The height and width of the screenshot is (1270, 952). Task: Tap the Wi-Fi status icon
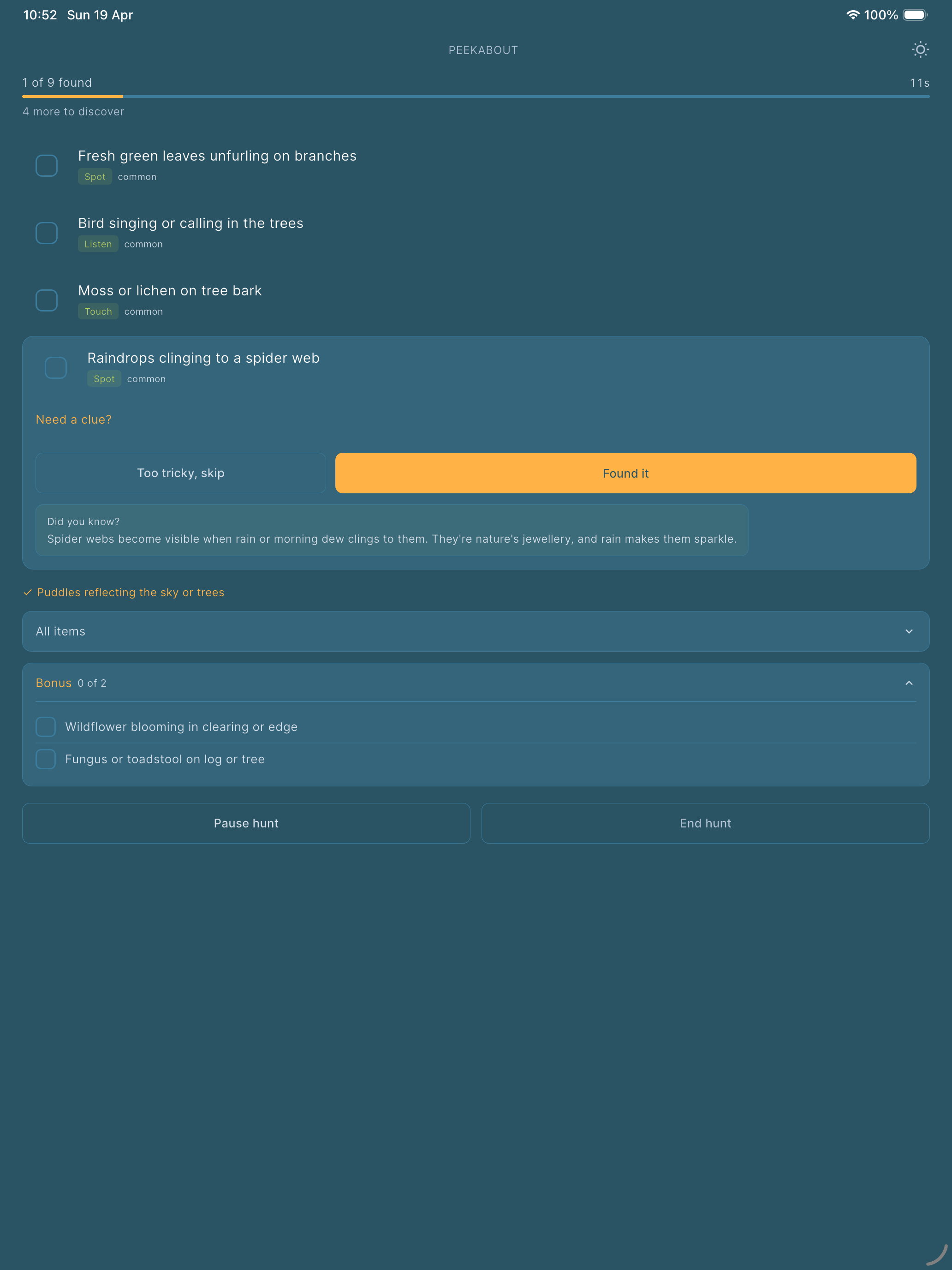click(853, 15)
